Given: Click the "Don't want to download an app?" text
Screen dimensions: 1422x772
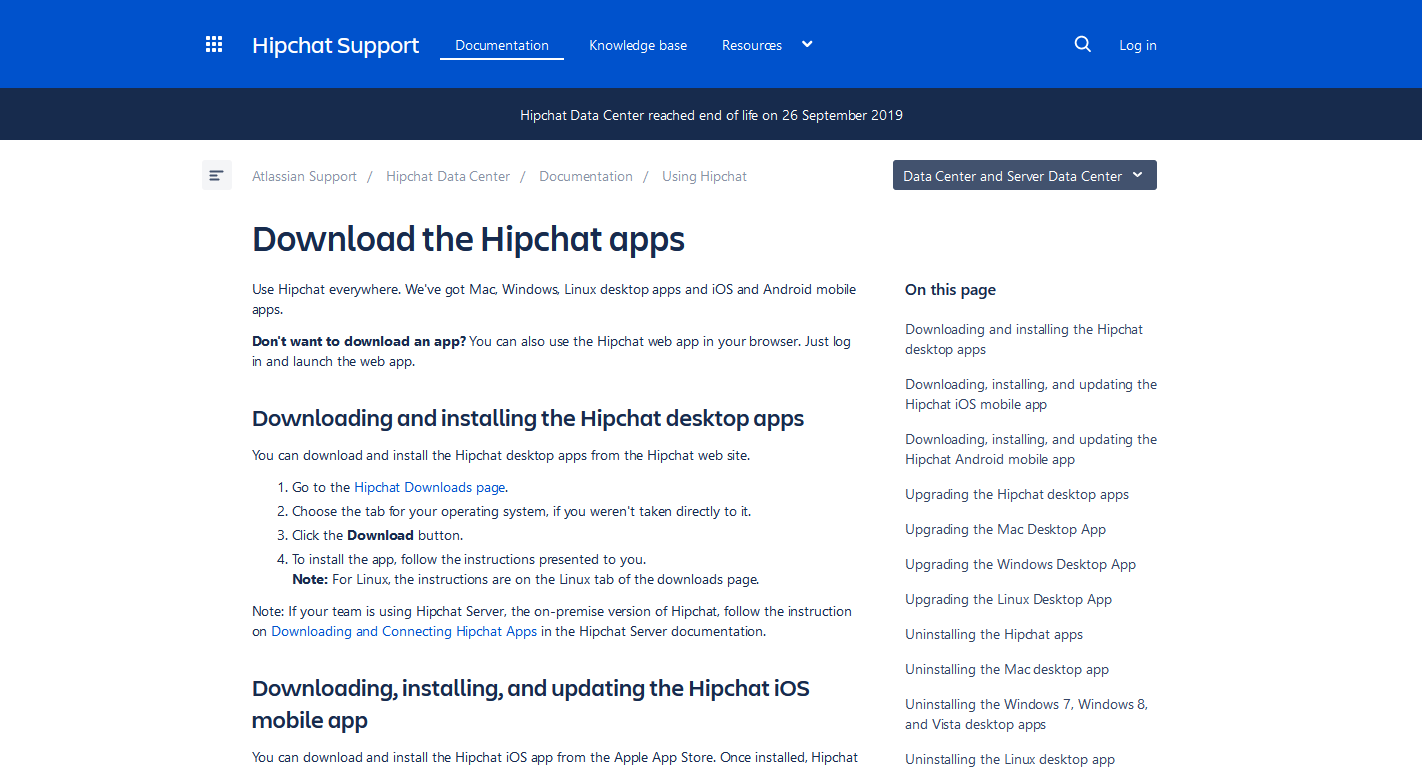Looking at the screenshot, I should tap(359, 341).
